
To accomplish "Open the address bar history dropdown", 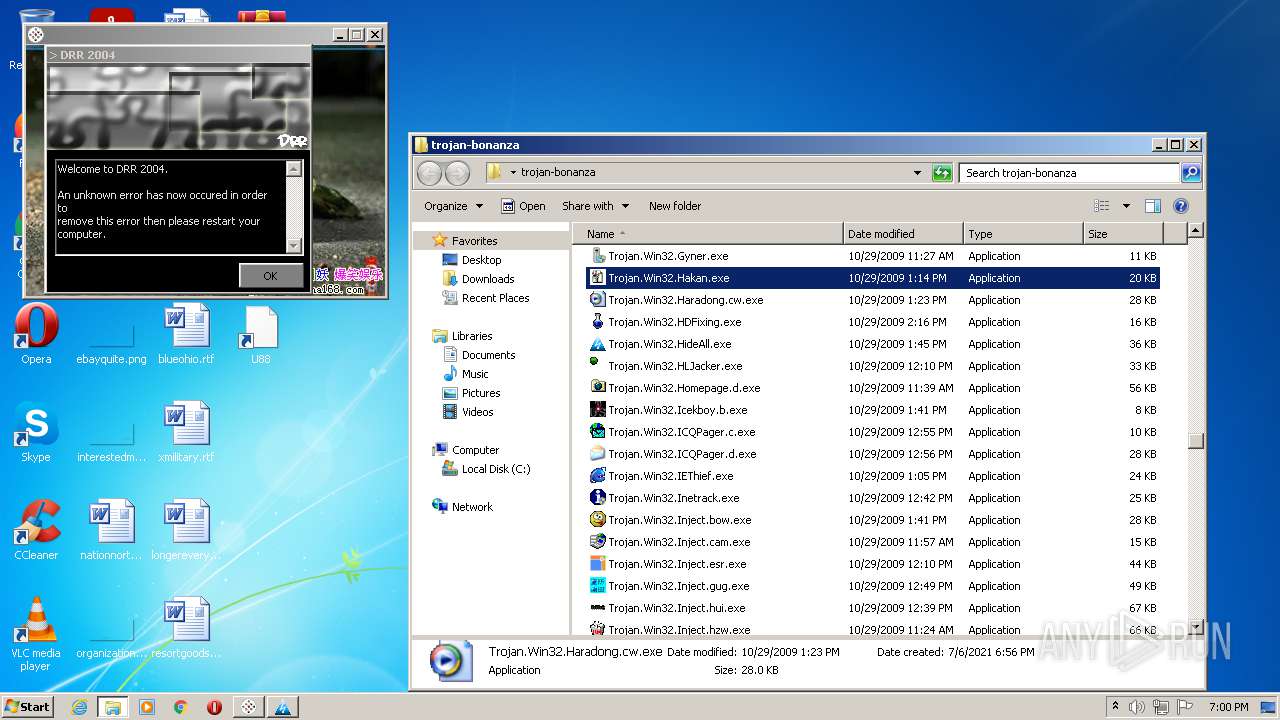I will 917,173.
